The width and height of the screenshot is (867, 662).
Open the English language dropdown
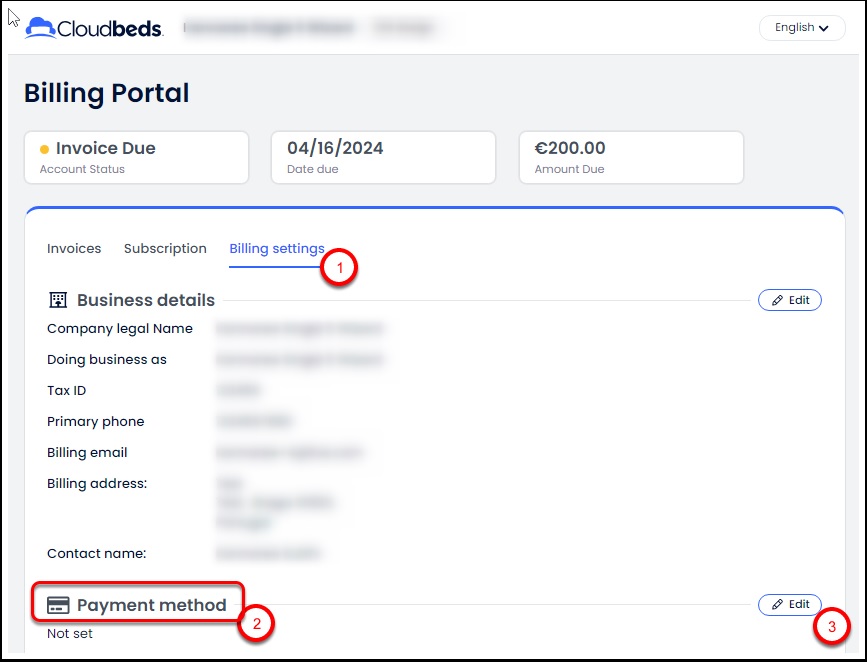click(x=802, y=28)
